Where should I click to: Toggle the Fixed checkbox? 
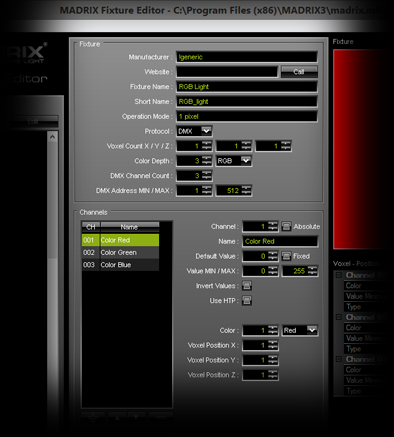pyautogui.click(x=286, y=256)
